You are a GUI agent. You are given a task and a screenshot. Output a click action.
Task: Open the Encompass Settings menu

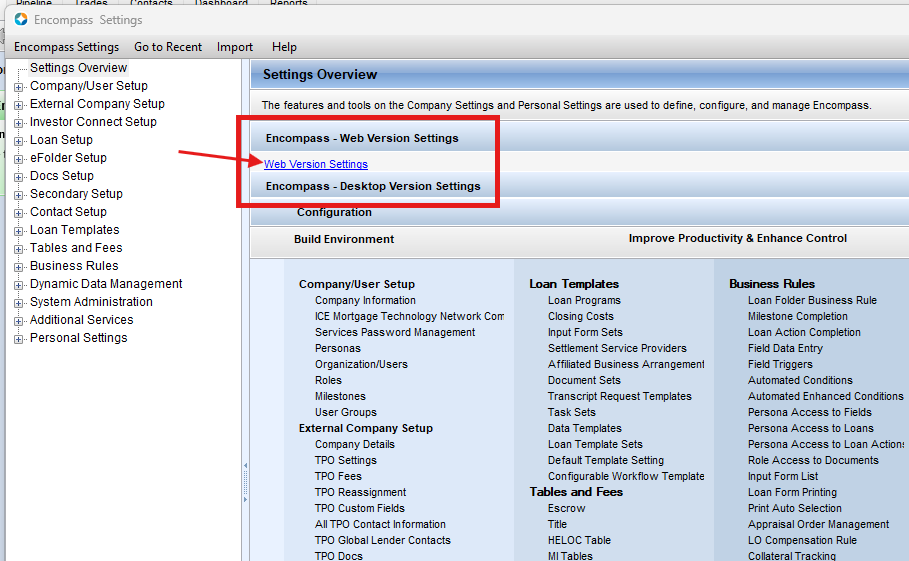point(67,47)
